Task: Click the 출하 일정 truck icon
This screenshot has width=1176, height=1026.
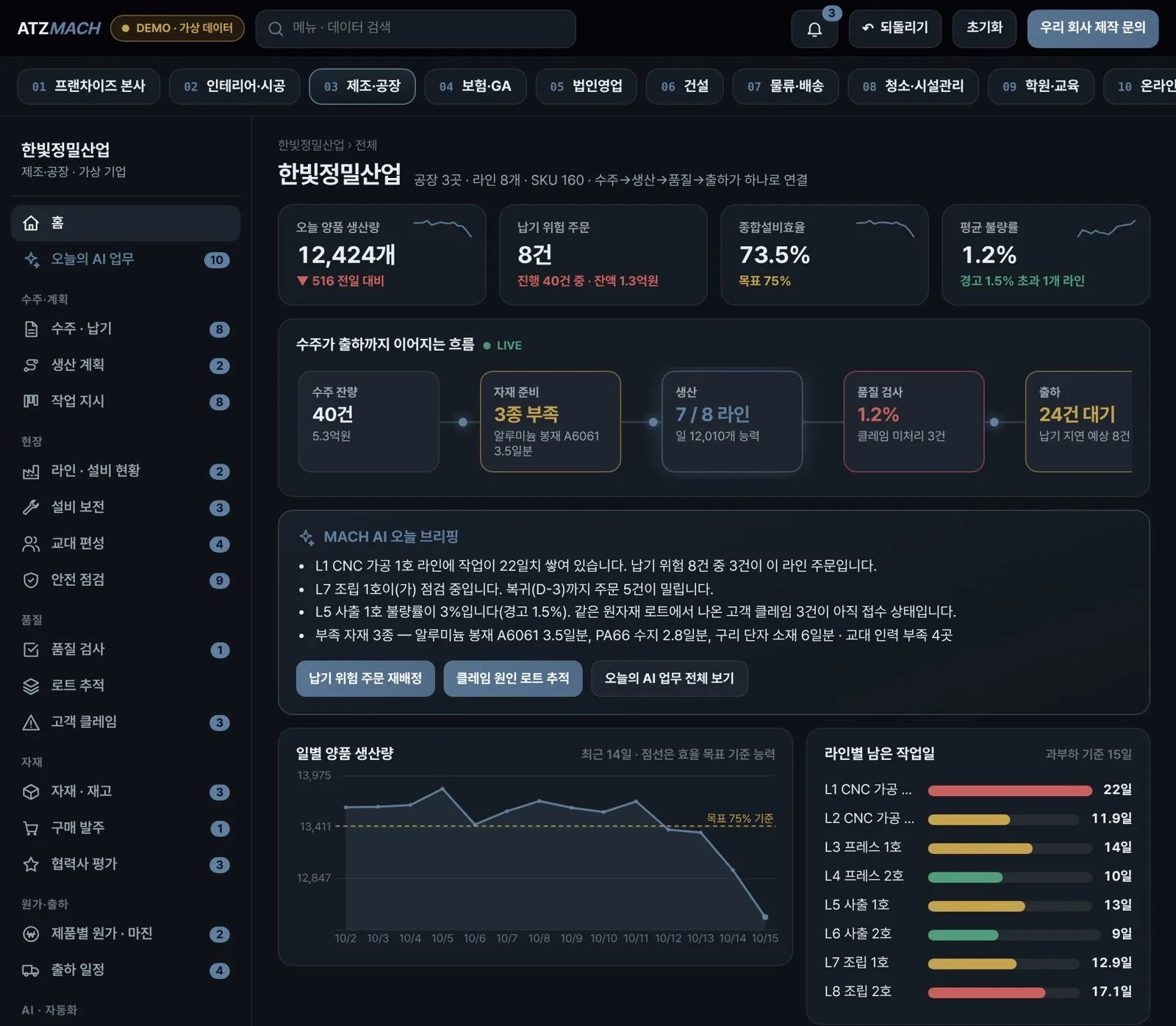Action: [31, 970]
